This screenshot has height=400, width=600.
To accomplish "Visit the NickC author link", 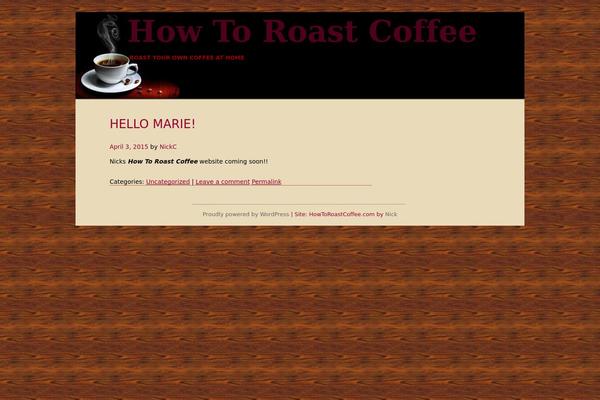I will [168, 147].
